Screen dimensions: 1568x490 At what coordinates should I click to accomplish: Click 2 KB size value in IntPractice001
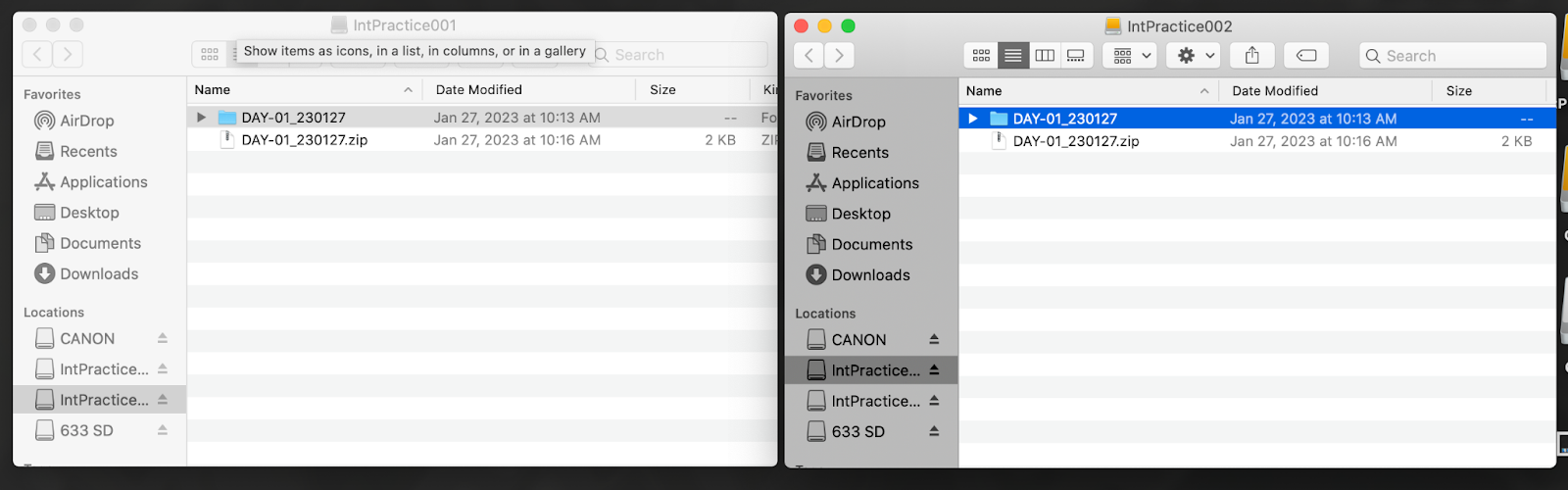[x=720, y=140]
